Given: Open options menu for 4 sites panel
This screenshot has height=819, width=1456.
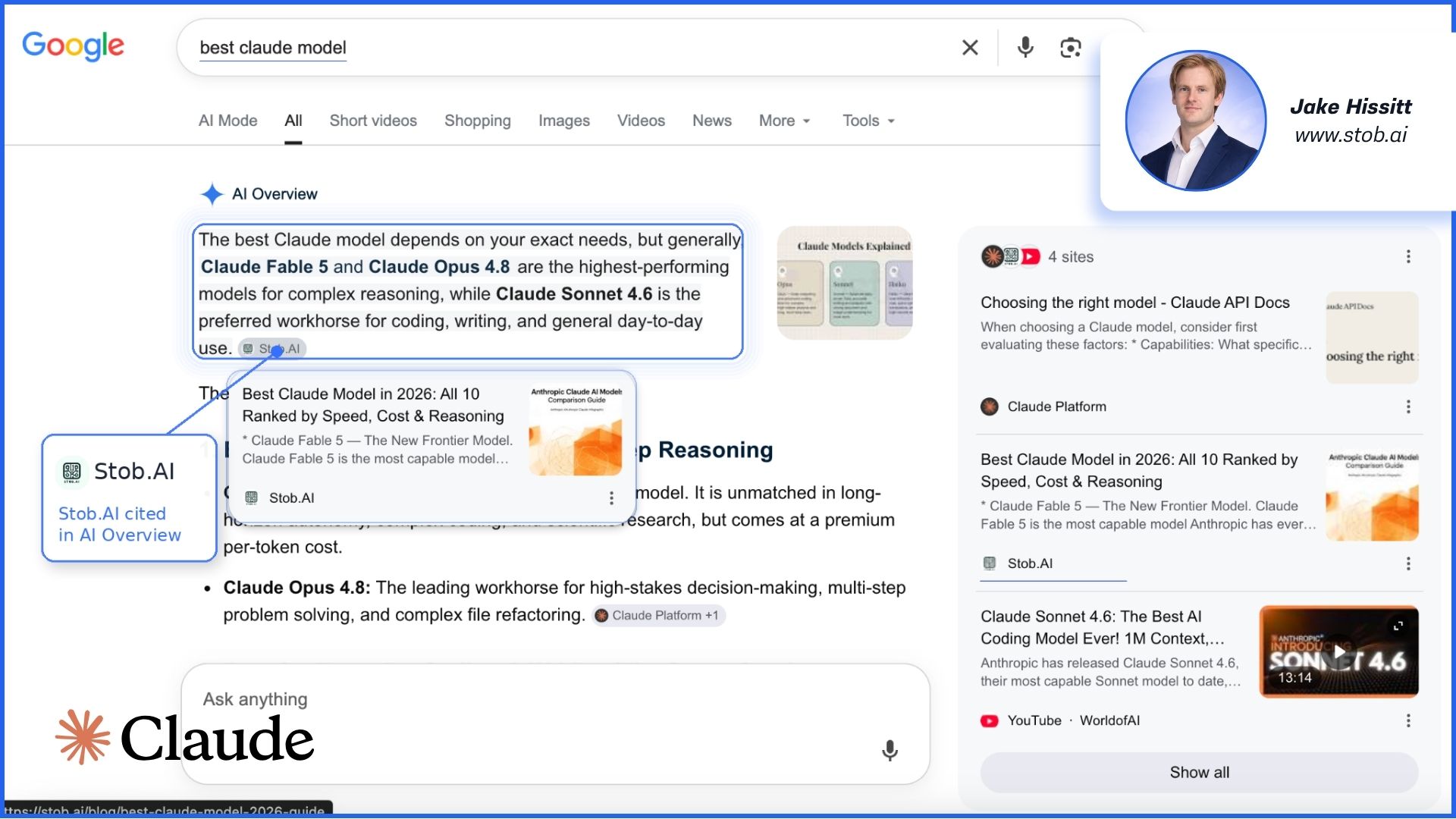Looking at the screenshot, I should [1408, 256].
